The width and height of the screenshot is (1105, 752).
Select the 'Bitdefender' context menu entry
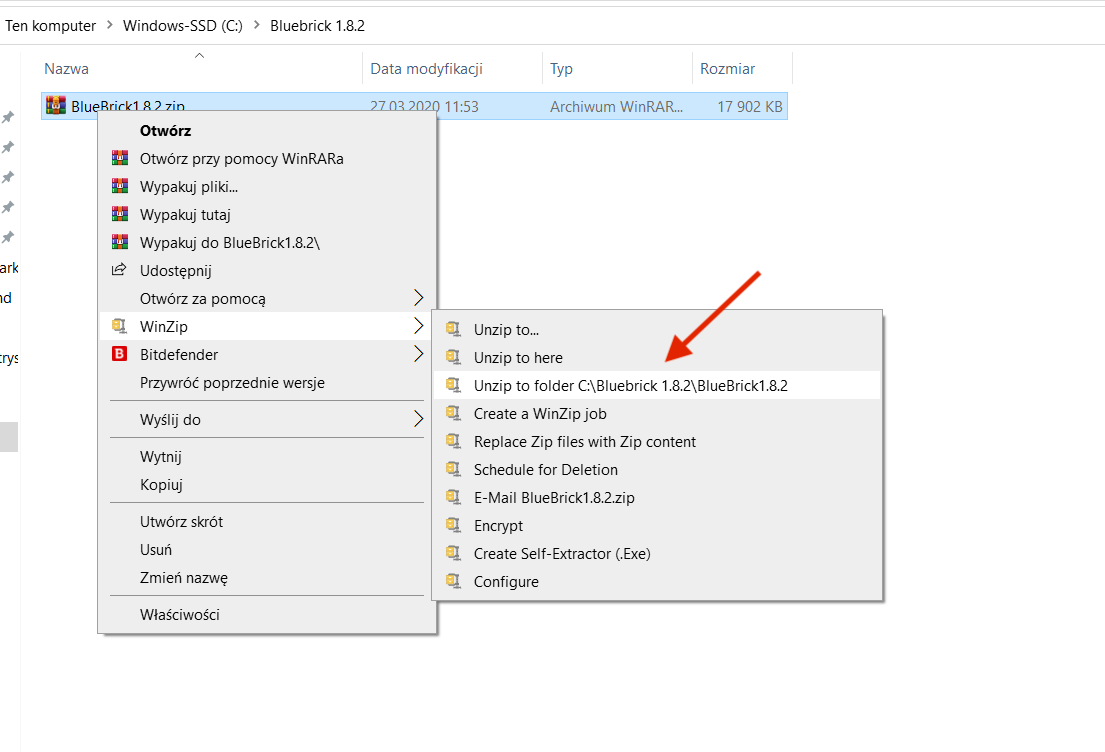click(x=267, y=355)
